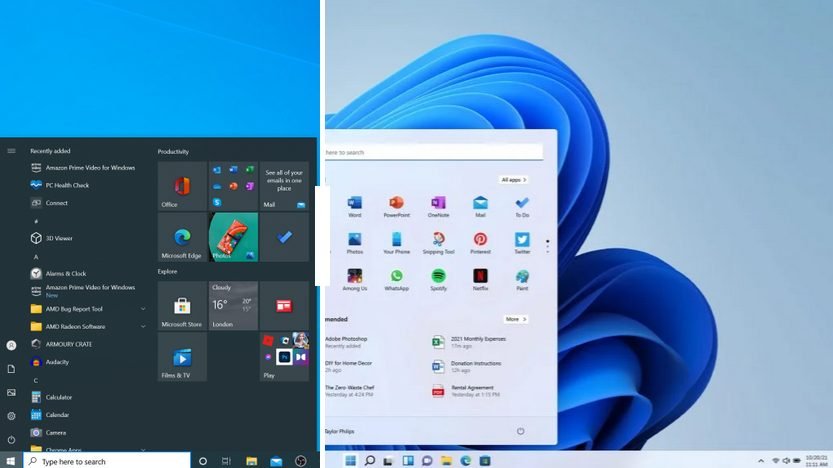Open 'Donation Instructions' recommended document
Image resolution: width=833 pixels, height=468 pixels.
[467, 367]
